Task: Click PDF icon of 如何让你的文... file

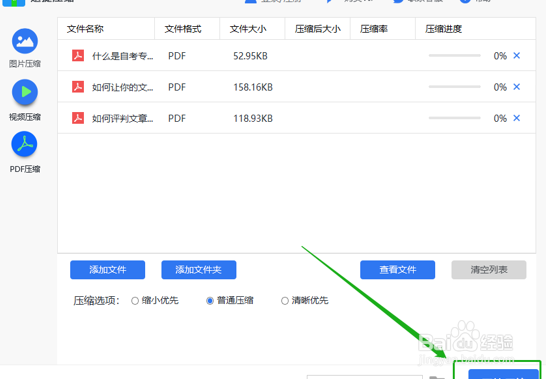Action: [78, 87]
